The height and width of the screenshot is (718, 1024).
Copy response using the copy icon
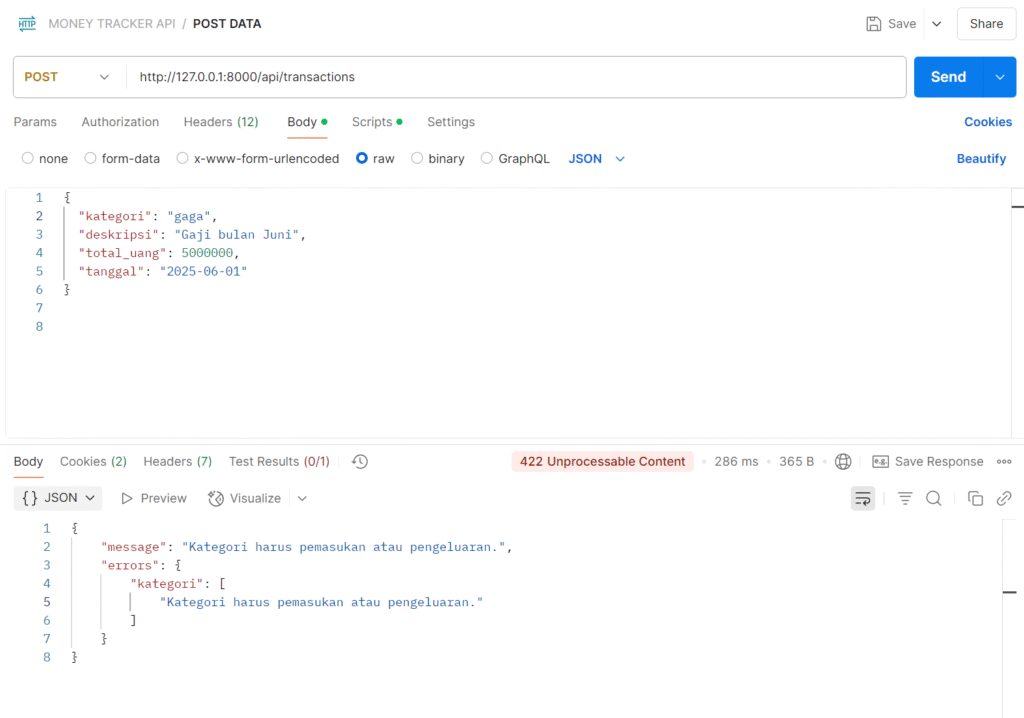(975, 498)
